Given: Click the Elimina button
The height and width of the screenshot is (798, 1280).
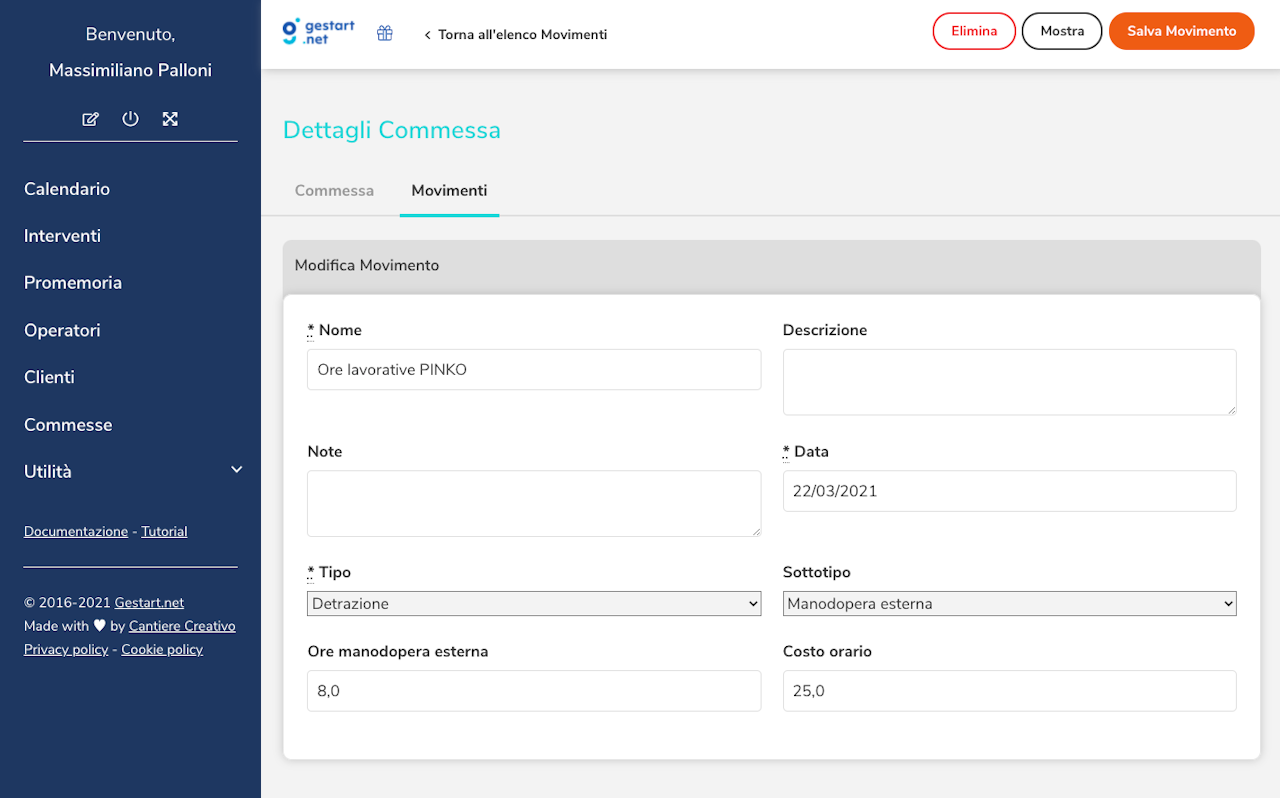Looking at the screenshot, I should pos(974,31).
